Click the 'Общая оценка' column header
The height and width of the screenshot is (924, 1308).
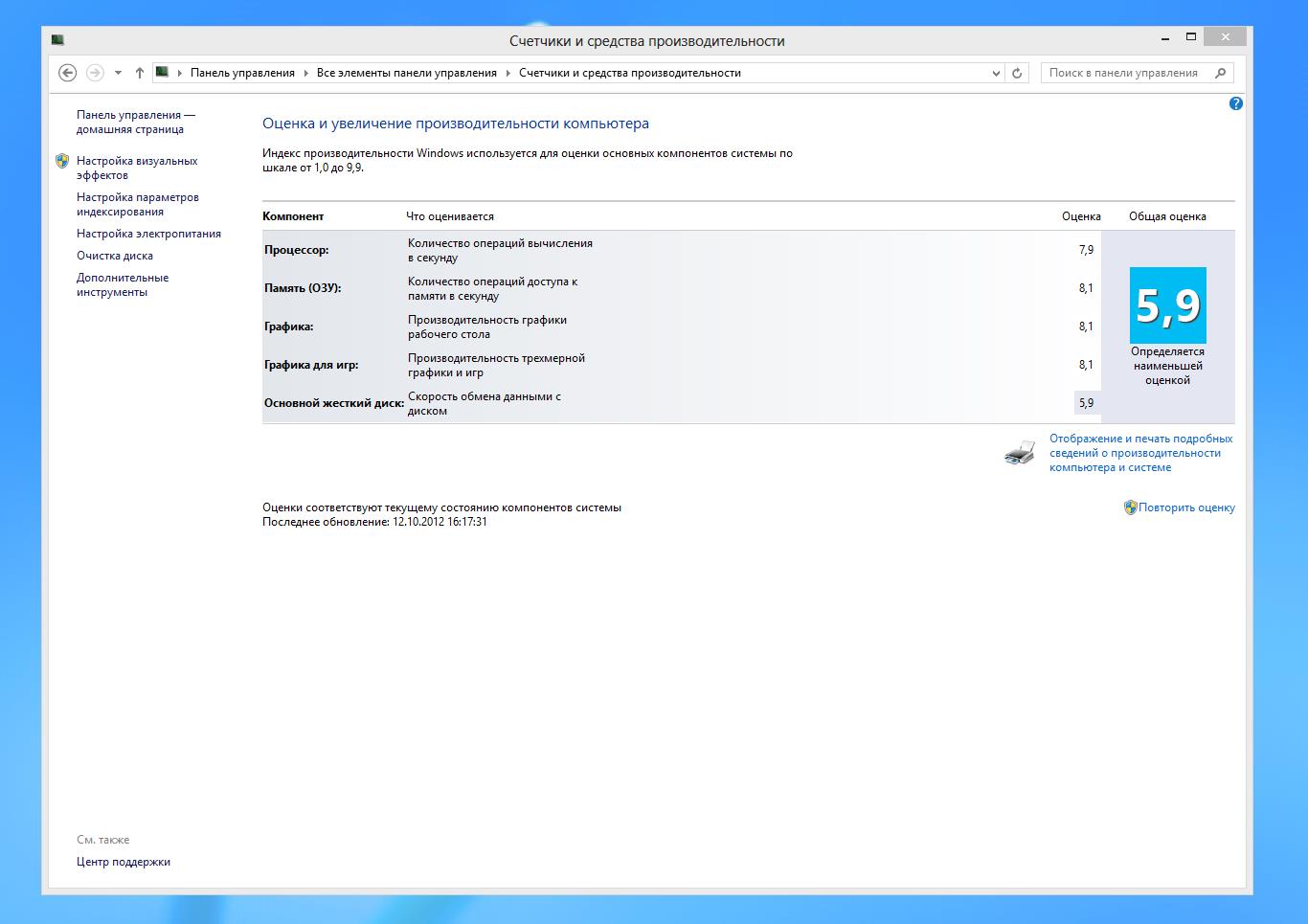1167,216
